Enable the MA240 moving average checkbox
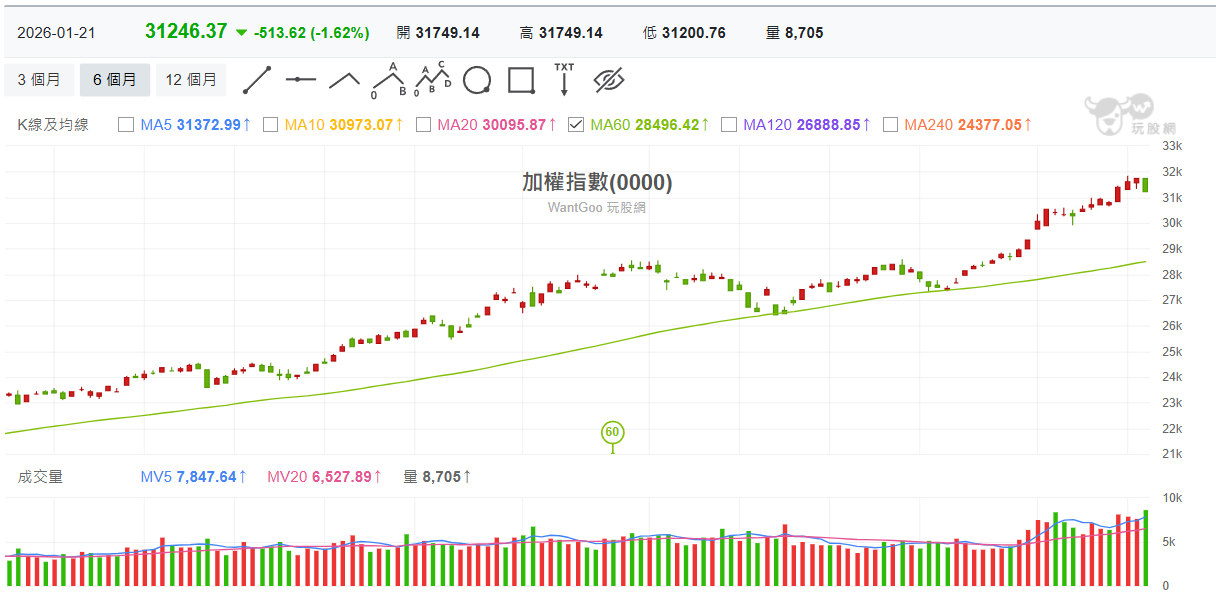 pos(890,125)
